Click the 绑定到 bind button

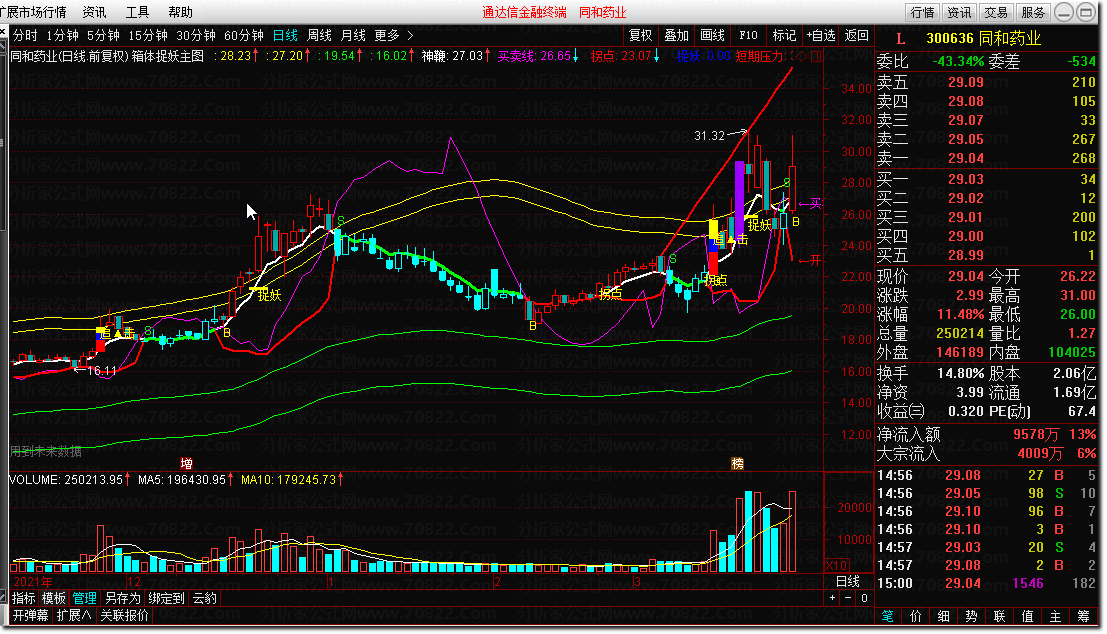point(167,598)
